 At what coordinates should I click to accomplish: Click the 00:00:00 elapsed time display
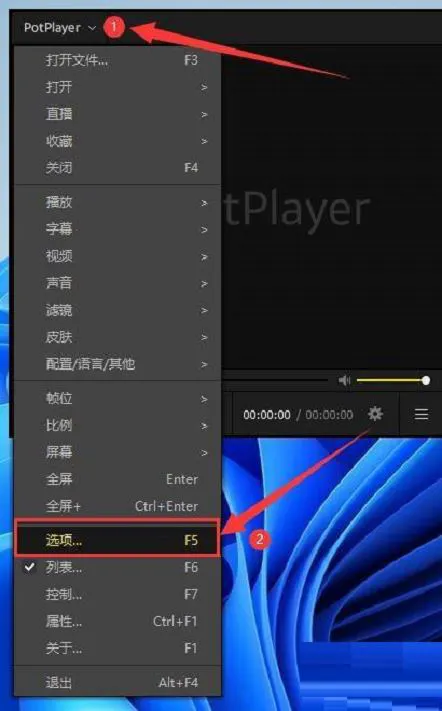[267, 415]
